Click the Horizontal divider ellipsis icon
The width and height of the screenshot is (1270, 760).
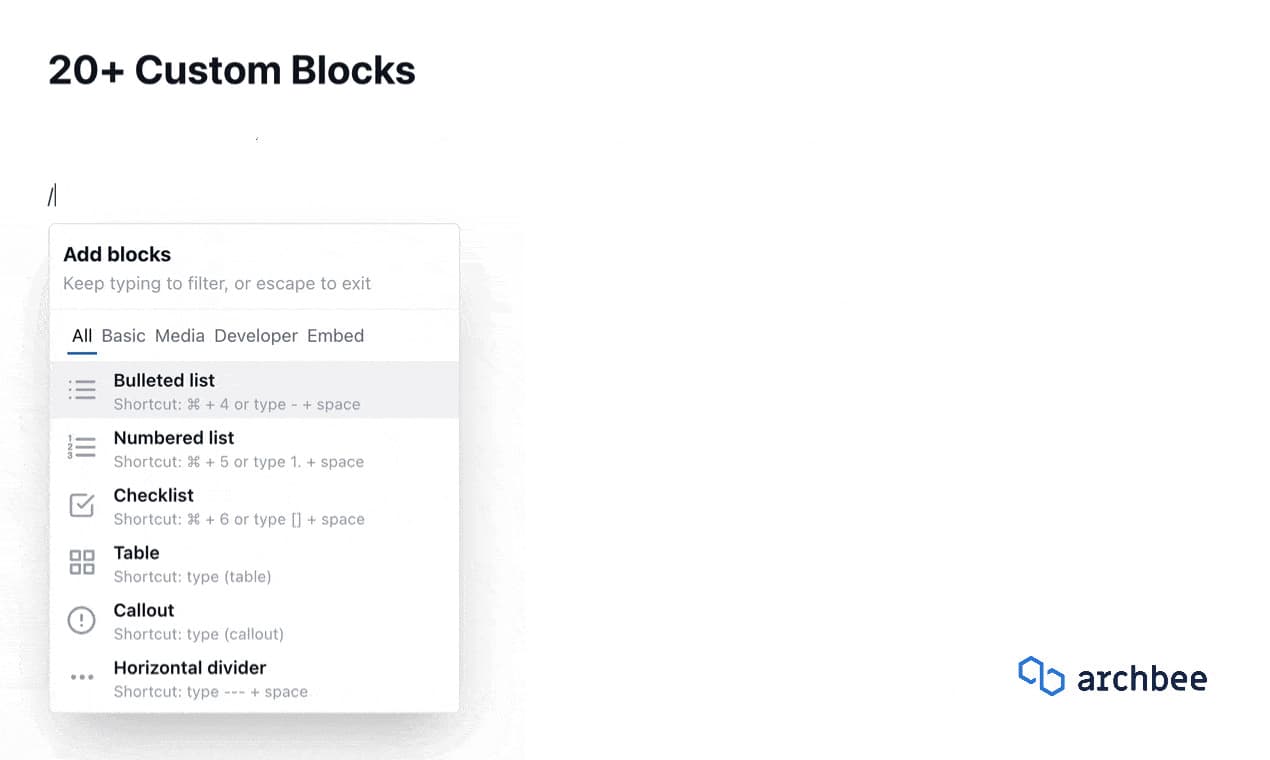(81, 677)
